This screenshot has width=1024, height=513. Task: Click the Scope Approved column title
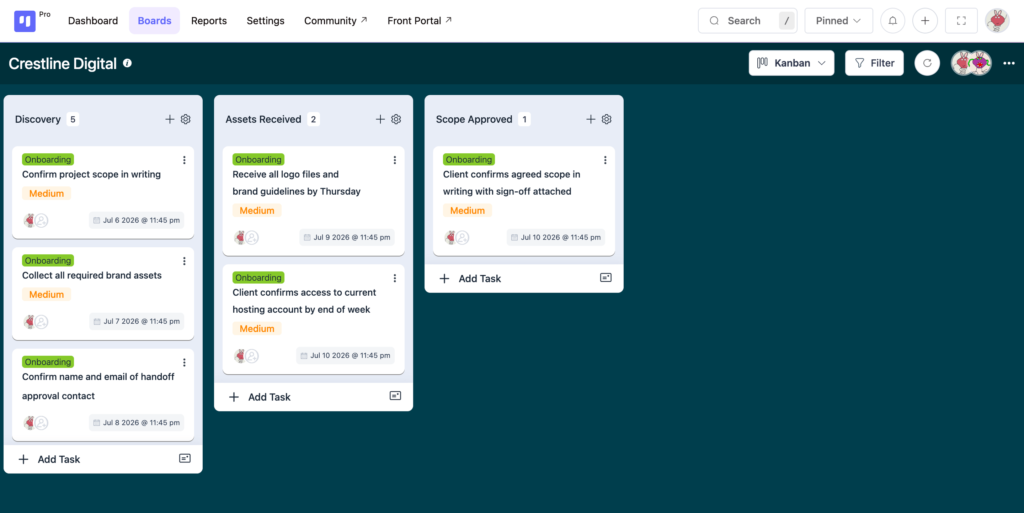pos(474,119)
